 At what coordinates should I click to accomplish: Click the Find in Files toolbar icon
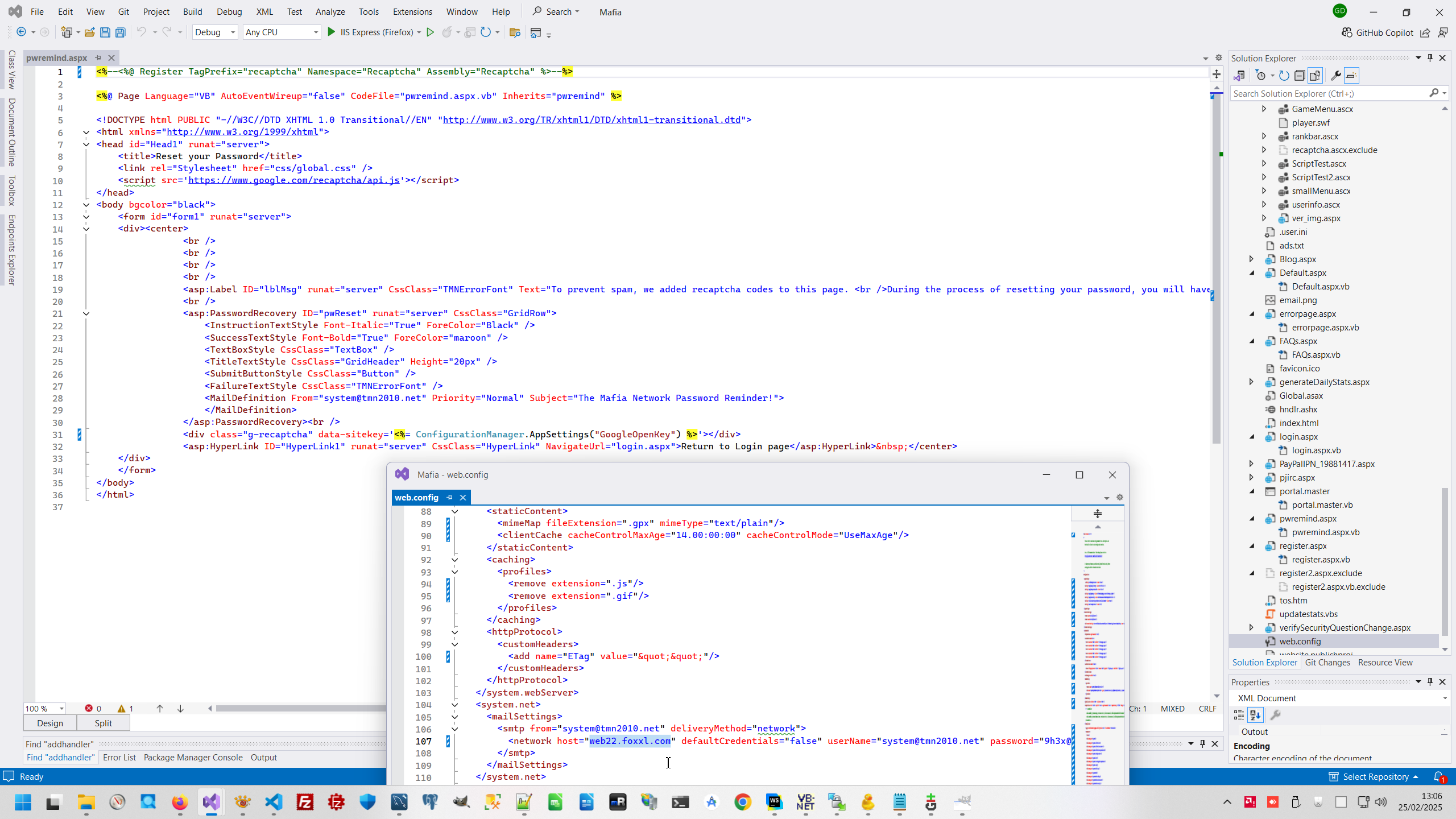click(515, 32)
